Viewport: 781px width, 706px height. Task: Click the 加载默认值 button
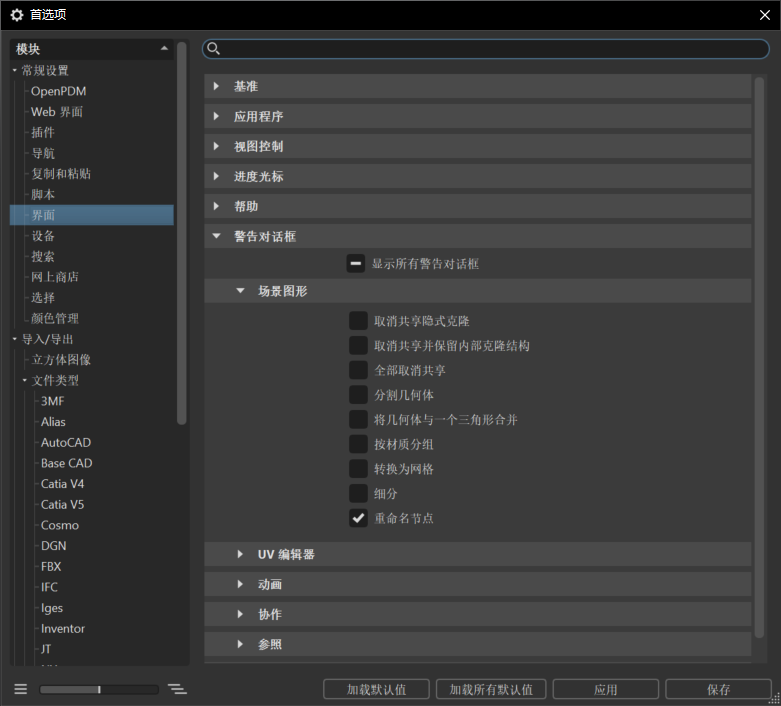pos(376,689)
